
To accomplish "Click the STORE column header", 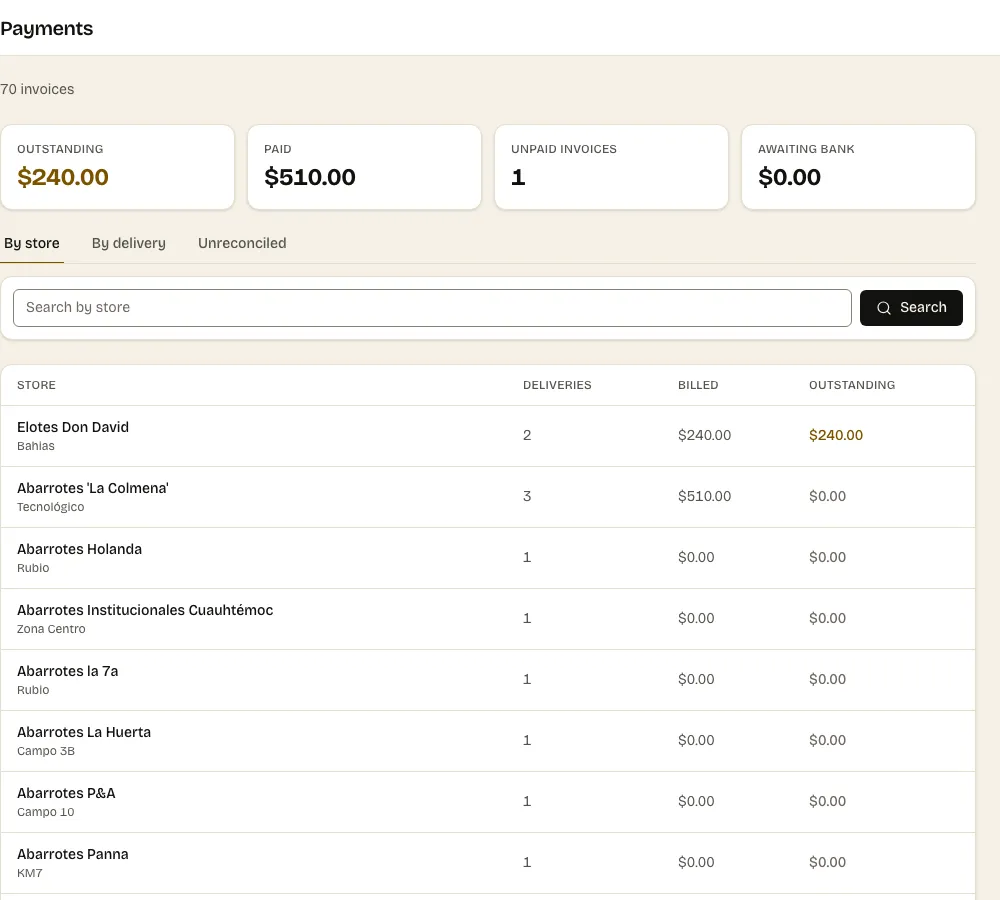I will click(x=36, y=385).
